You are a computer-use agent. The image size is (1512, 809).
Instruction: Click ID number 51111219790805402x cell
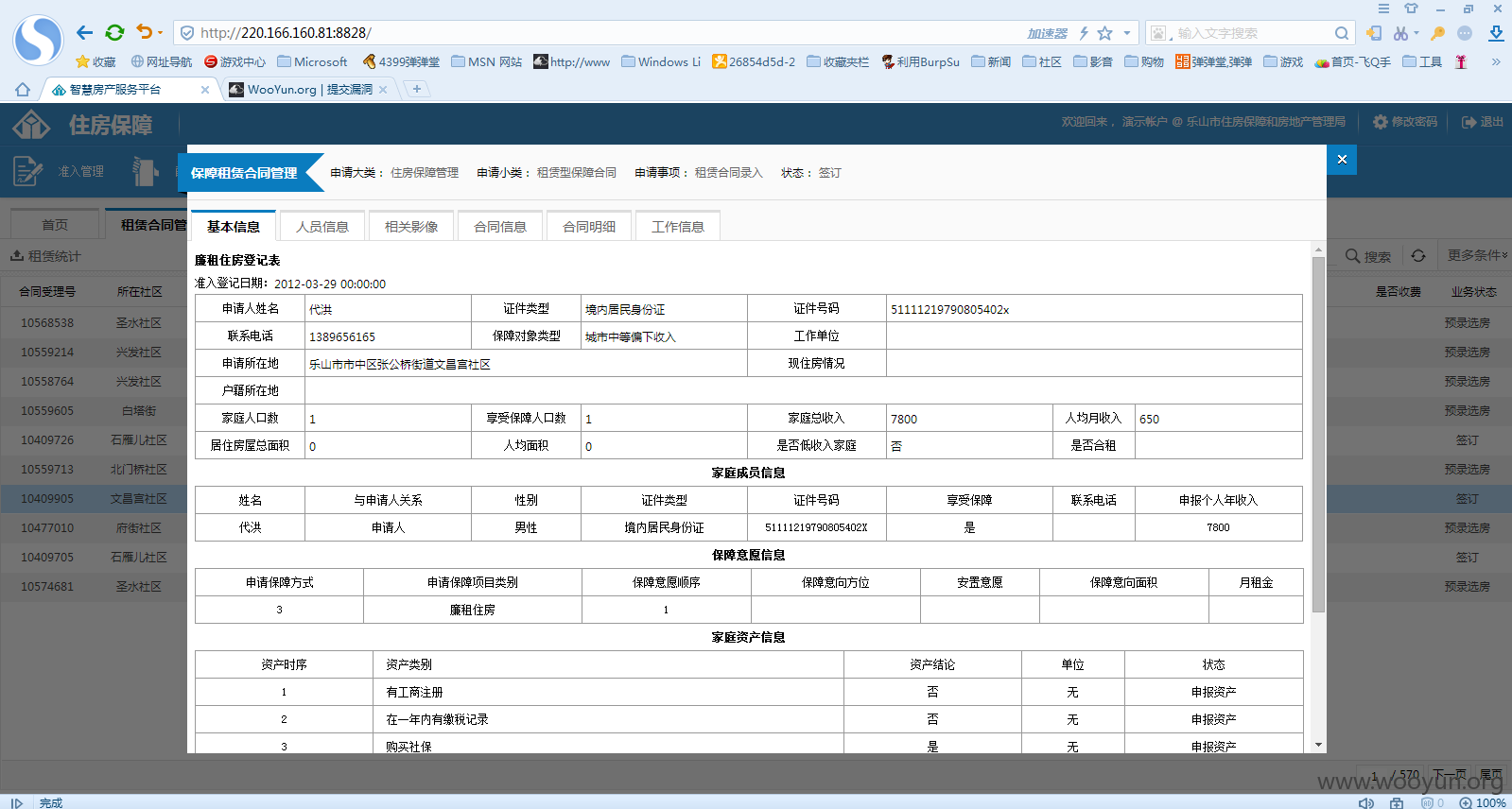[1094, 309]
